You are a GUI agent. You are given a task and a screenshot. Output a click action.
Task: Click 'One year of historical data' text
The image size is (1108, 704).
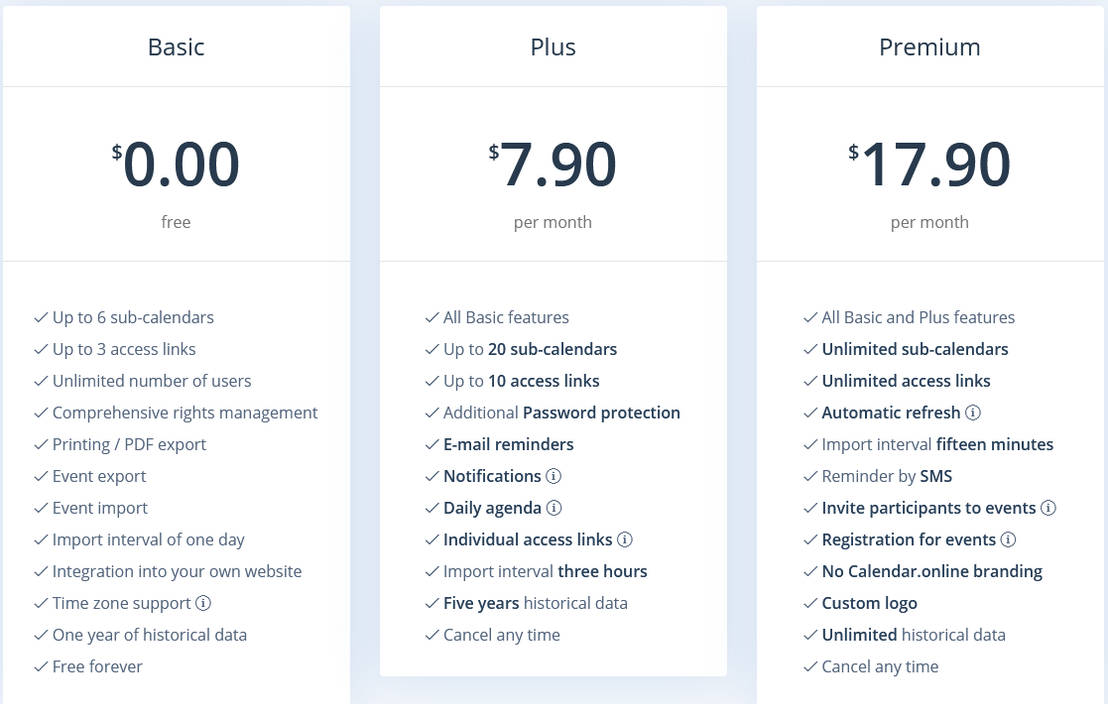150,635
